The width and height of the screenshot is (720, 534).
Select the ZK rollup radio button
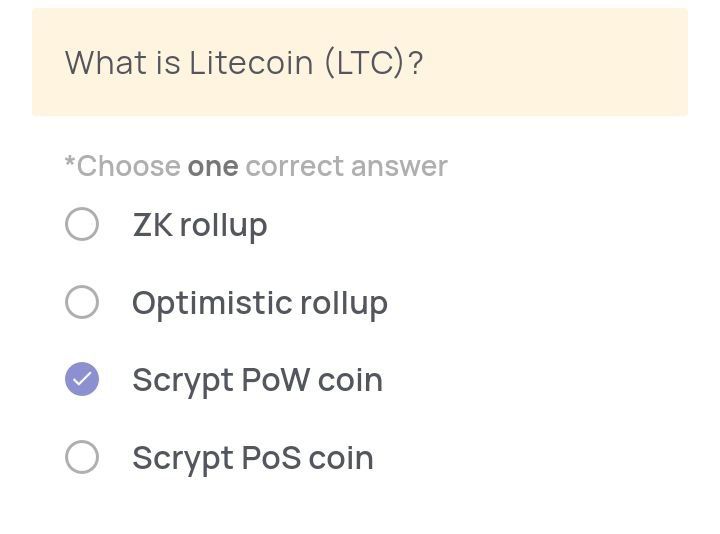coord(82,224)
